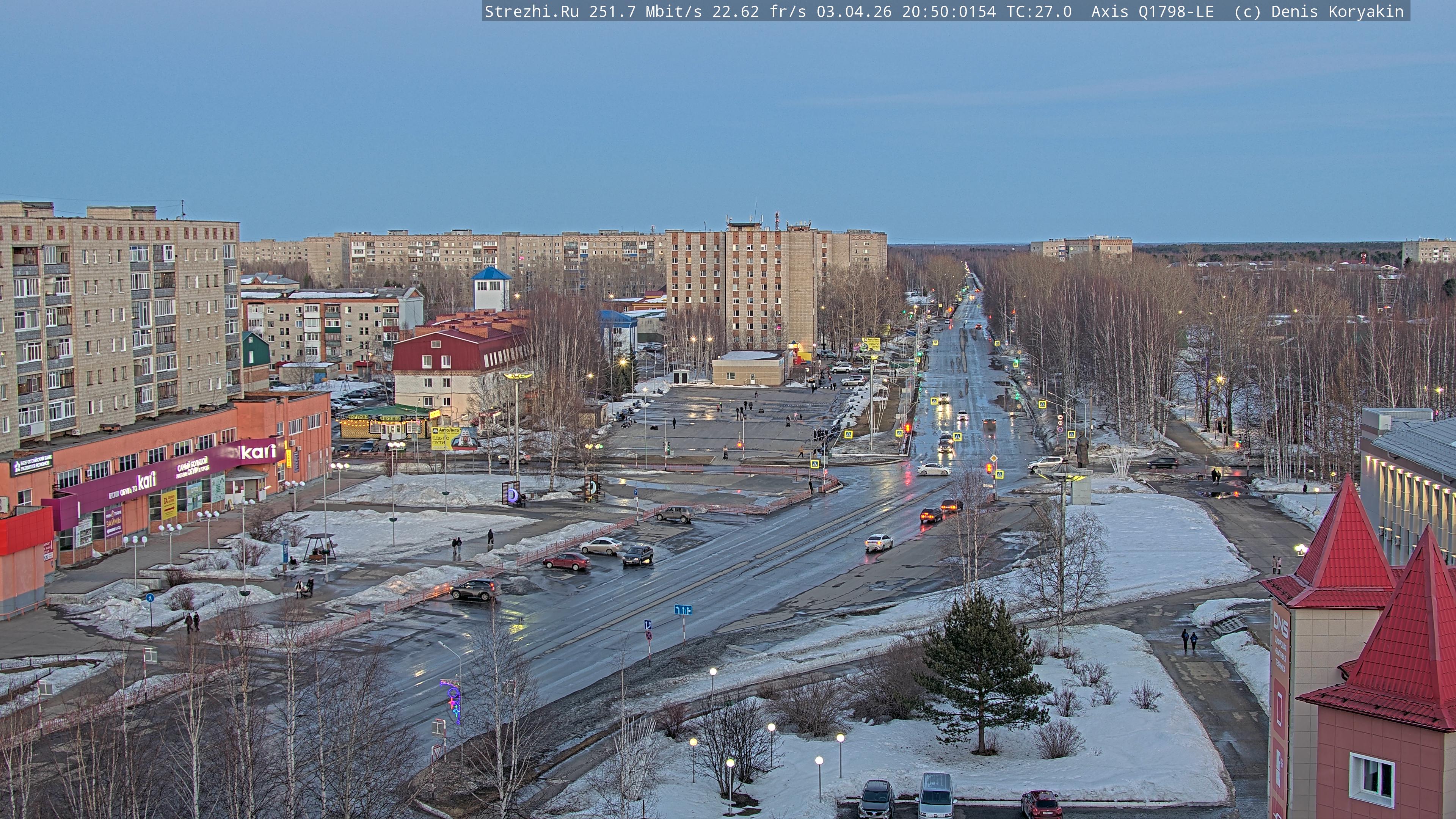Click the Strezhi.Ru text in overlay
The image size is (1456, 819).
point(531,11)
